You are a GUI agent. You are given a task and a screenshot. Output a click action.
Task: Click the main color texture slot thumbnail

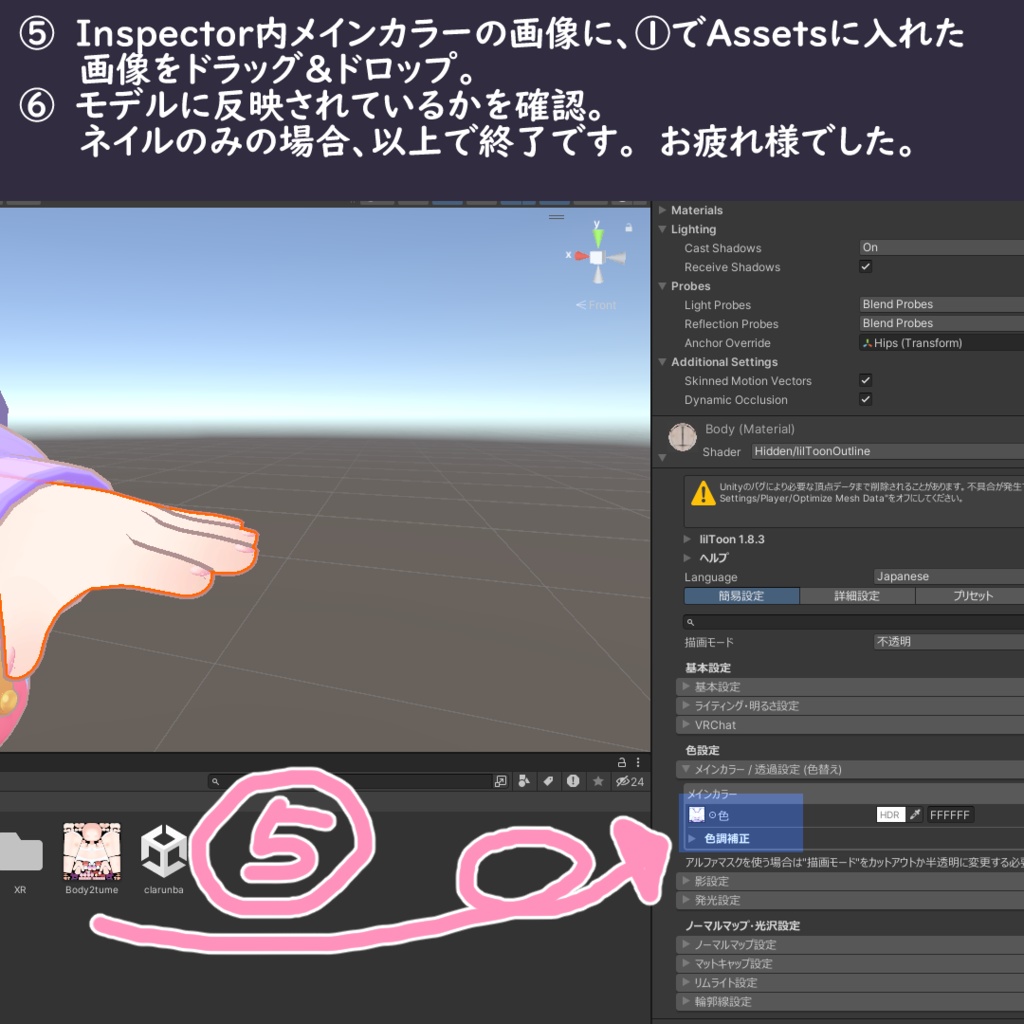(697, 814)
